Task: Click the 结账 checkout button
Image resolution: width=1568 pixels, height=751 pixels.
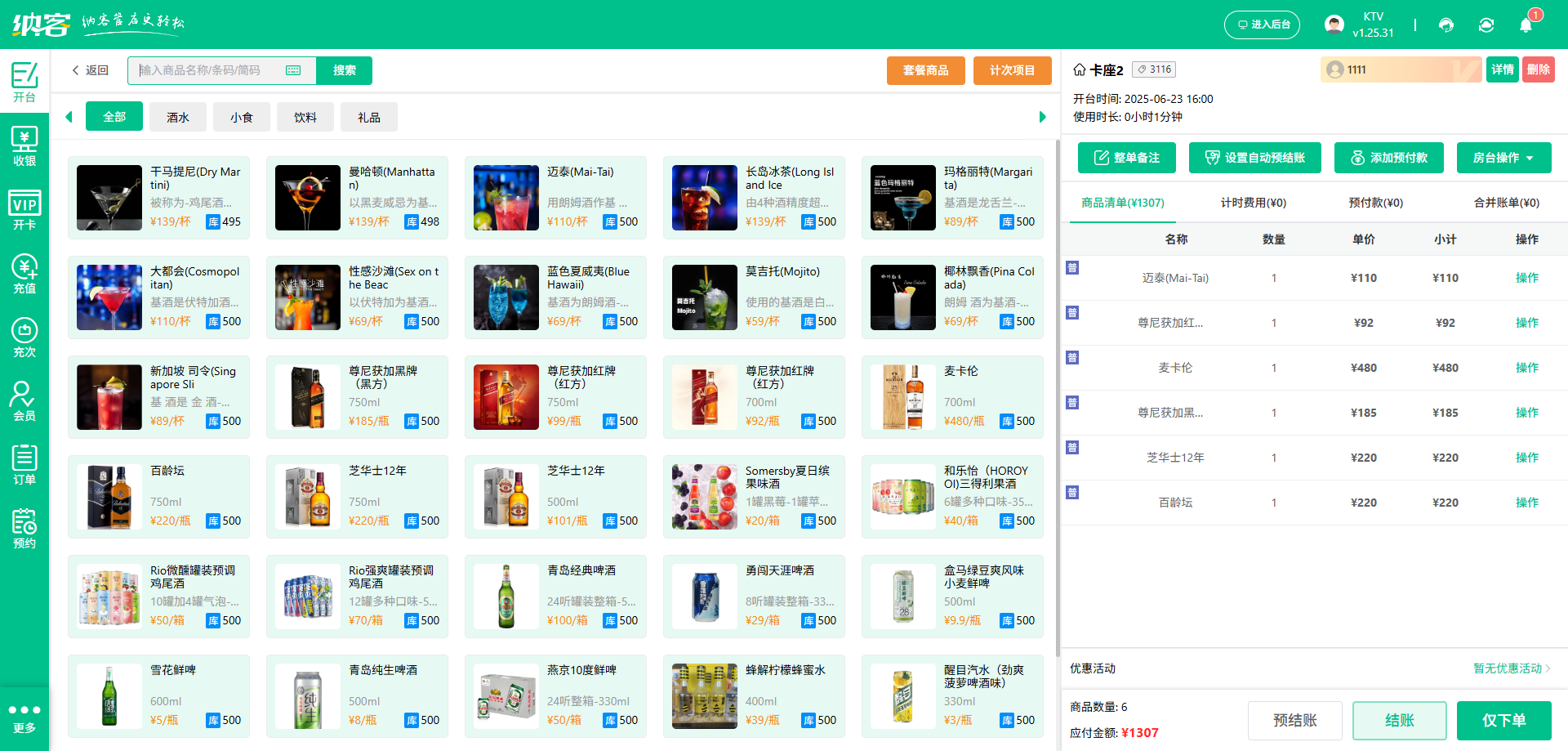Action: [x=1400, y=720]
